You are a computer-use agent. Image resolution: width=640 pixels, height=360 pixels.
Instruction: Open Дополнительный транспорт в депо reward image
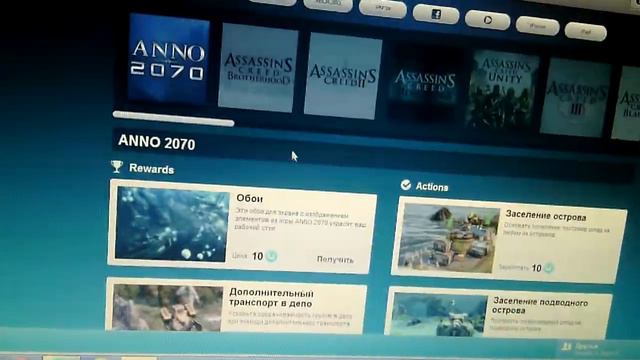pos(168,307)
